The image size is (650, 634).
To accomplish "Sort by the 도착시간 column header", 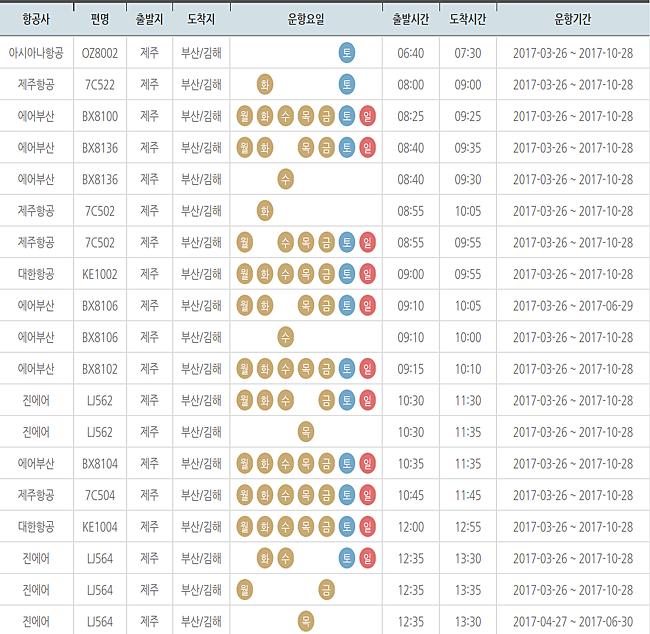I will 468,19.
